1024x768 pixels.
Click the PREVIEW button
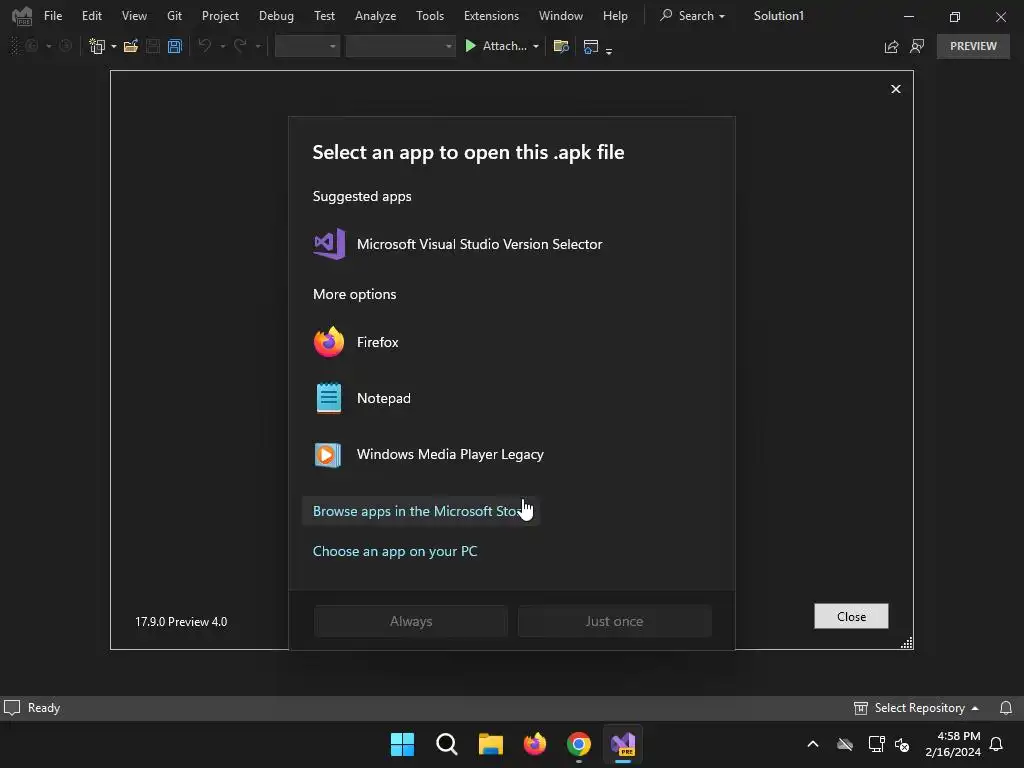tap(973, 46)
